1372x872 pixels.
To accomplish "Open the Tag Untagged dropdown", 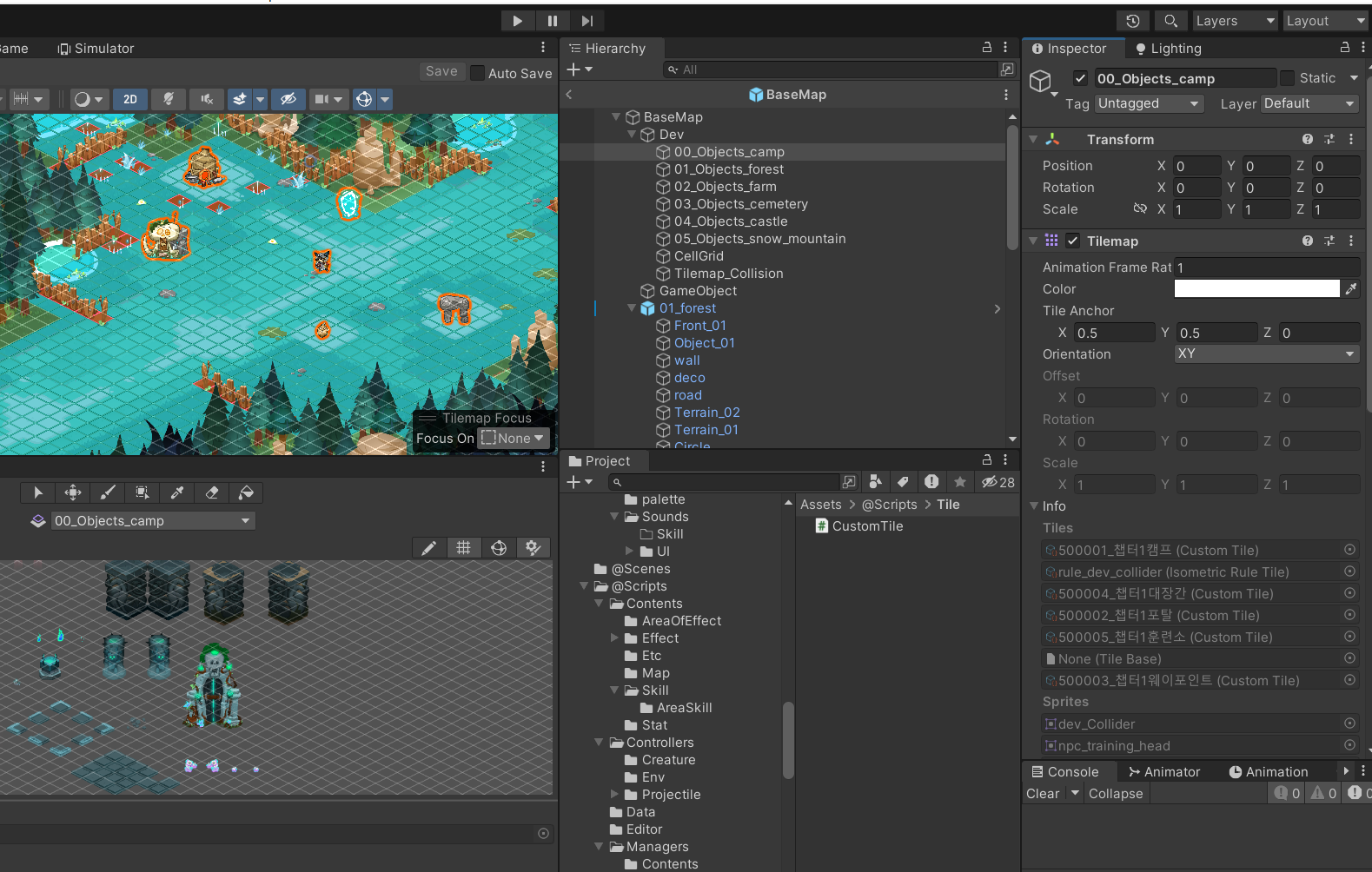I will click(x=1149, y=103).
